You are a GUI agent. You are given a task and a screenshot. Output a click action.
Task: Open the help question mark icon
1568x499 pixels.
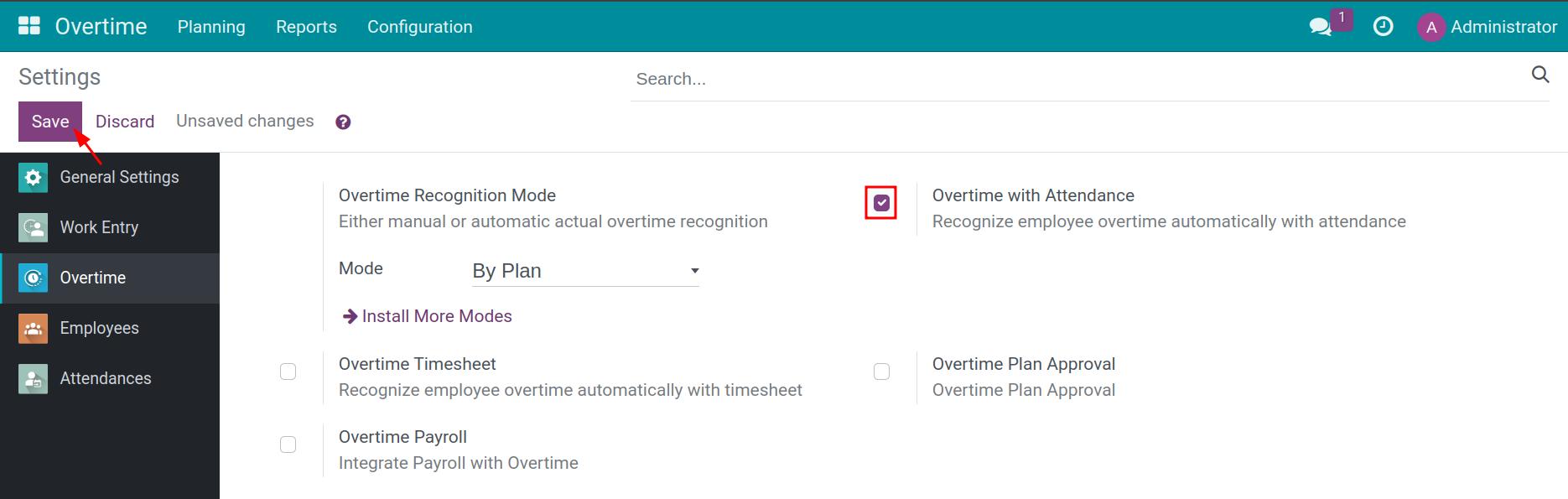click(x=342, y=122)
